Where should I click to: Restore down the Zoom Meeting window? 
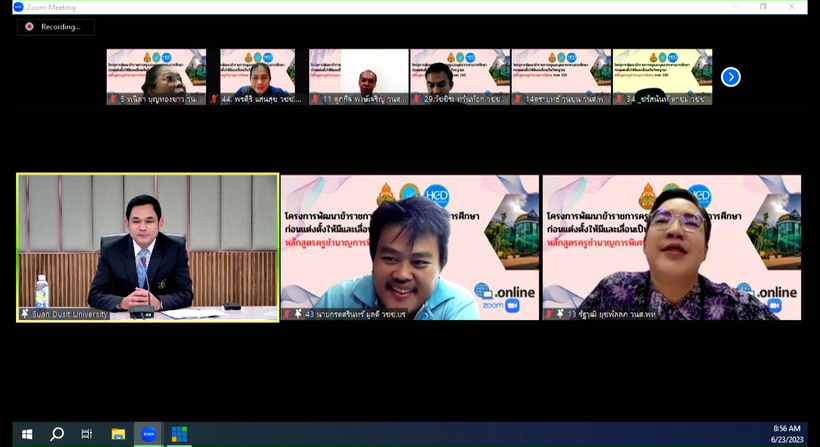[764, 7]
